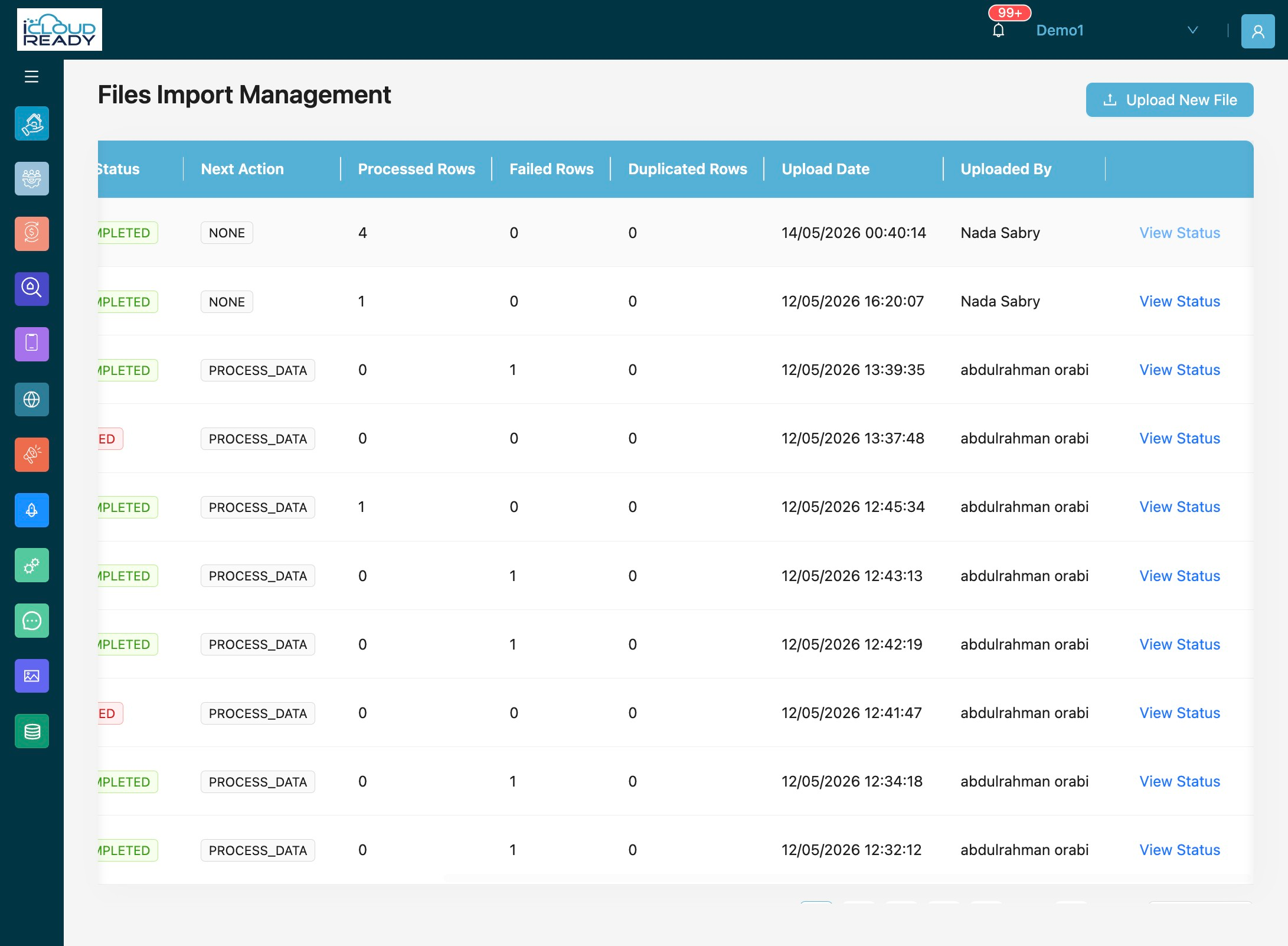Image resolution: width=1288 pixels, height=946 pixels.
Task: Open the people group sidebar icon
Action: 32,178
